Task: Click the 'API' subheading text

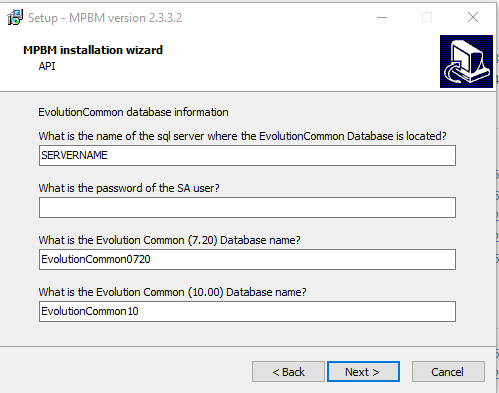Action: 47,66
